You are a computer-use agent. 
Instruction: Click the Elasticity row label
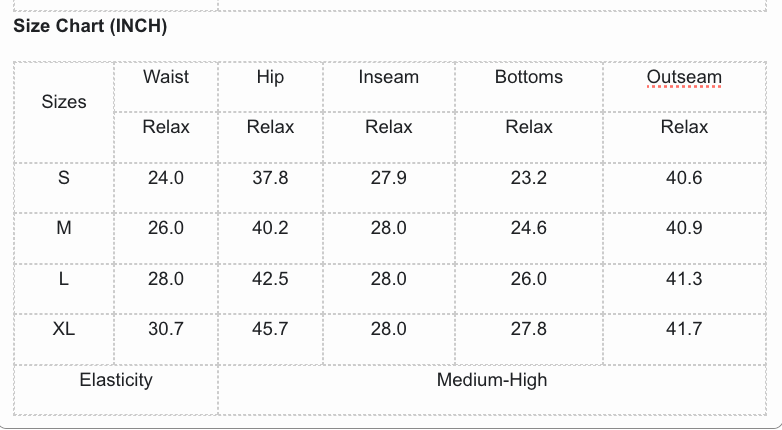tap(116, 380)
